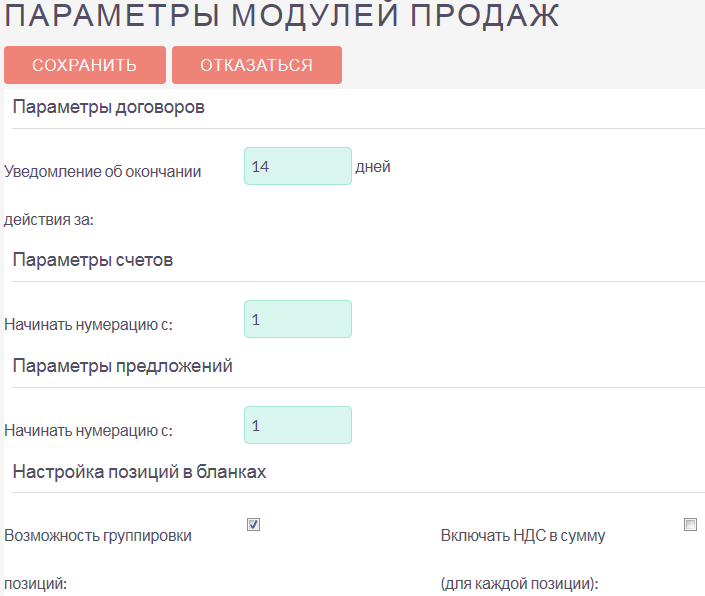The height and width of the screenshot is (596, 705).
Task: Enable the Включать НДС в сумму checkbox
Action: [690, 524]
